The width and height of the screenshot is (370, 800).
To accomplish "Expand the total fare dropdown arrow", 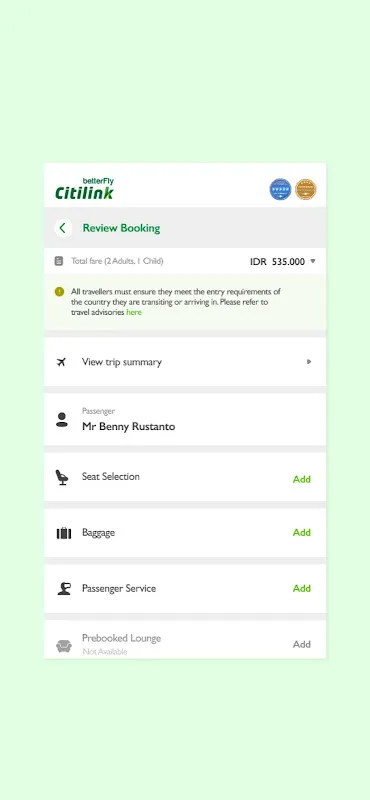I will tap(313, 261).
